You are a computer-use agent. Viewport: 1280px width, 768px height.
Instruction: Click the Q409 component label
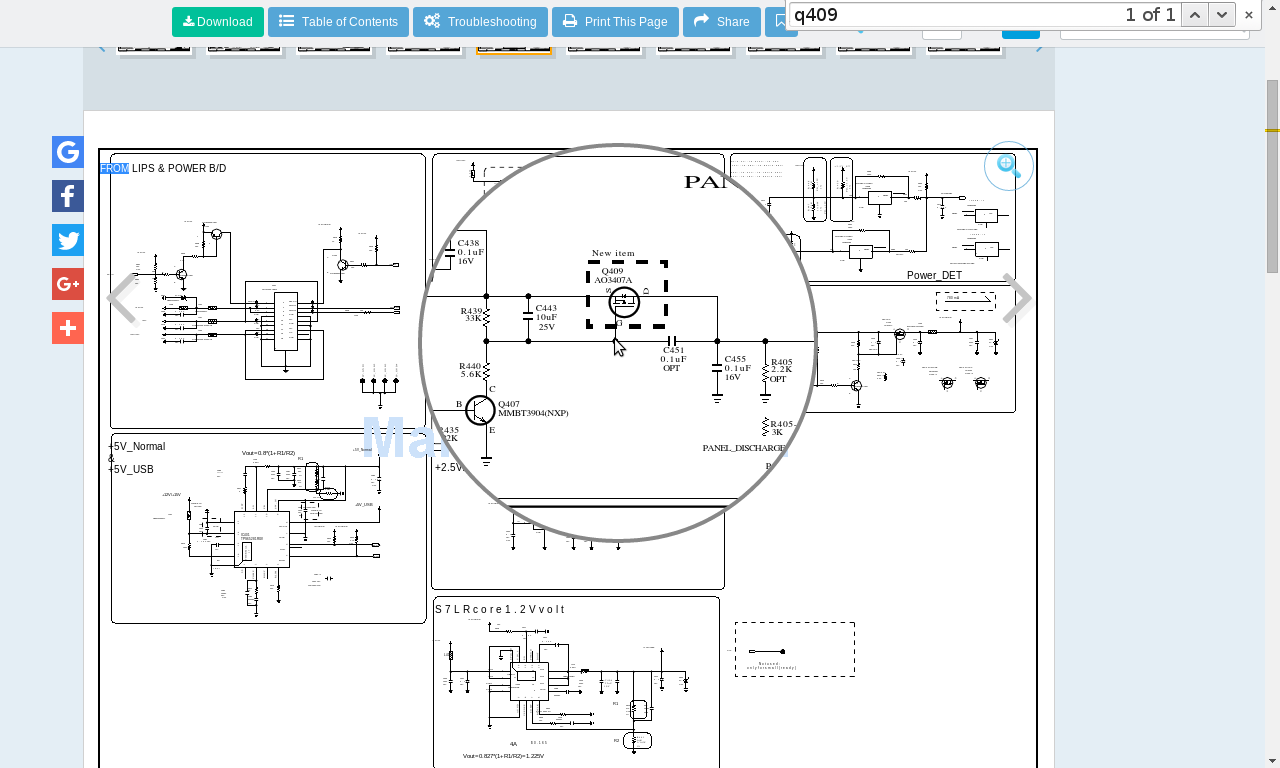pos(612,271)
